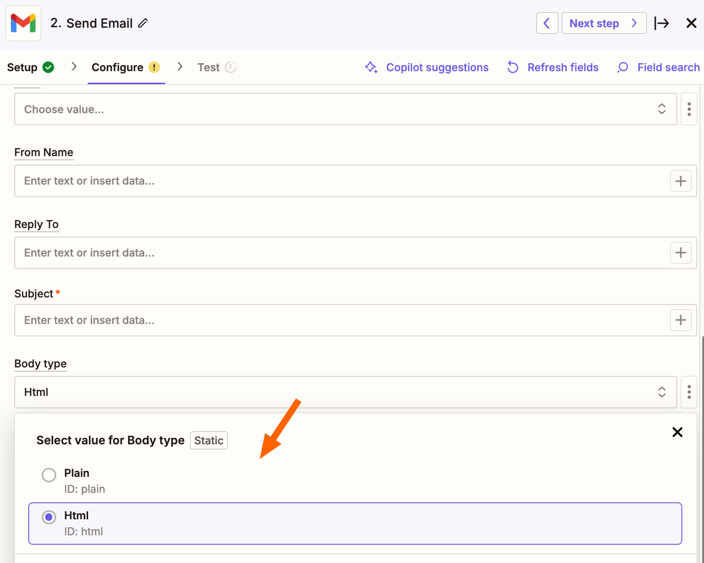
Task: Close the Body type value picker
Action: [677, 432]
